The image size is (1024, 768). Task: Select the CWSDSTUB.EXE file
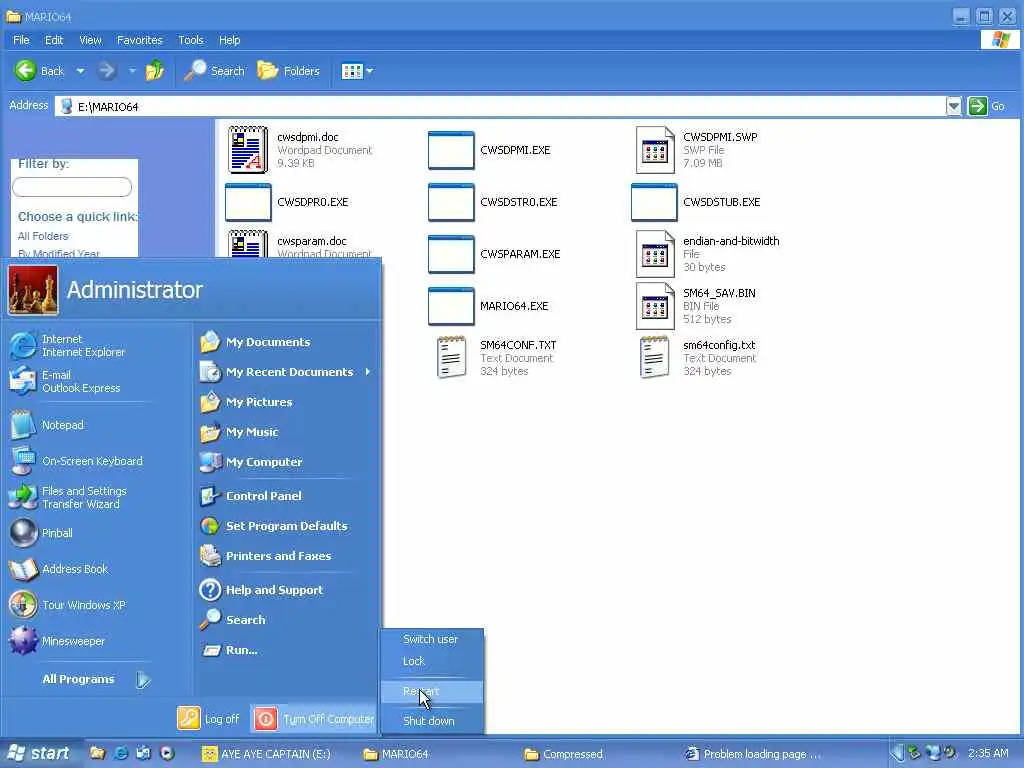click(x=696, y=202)
